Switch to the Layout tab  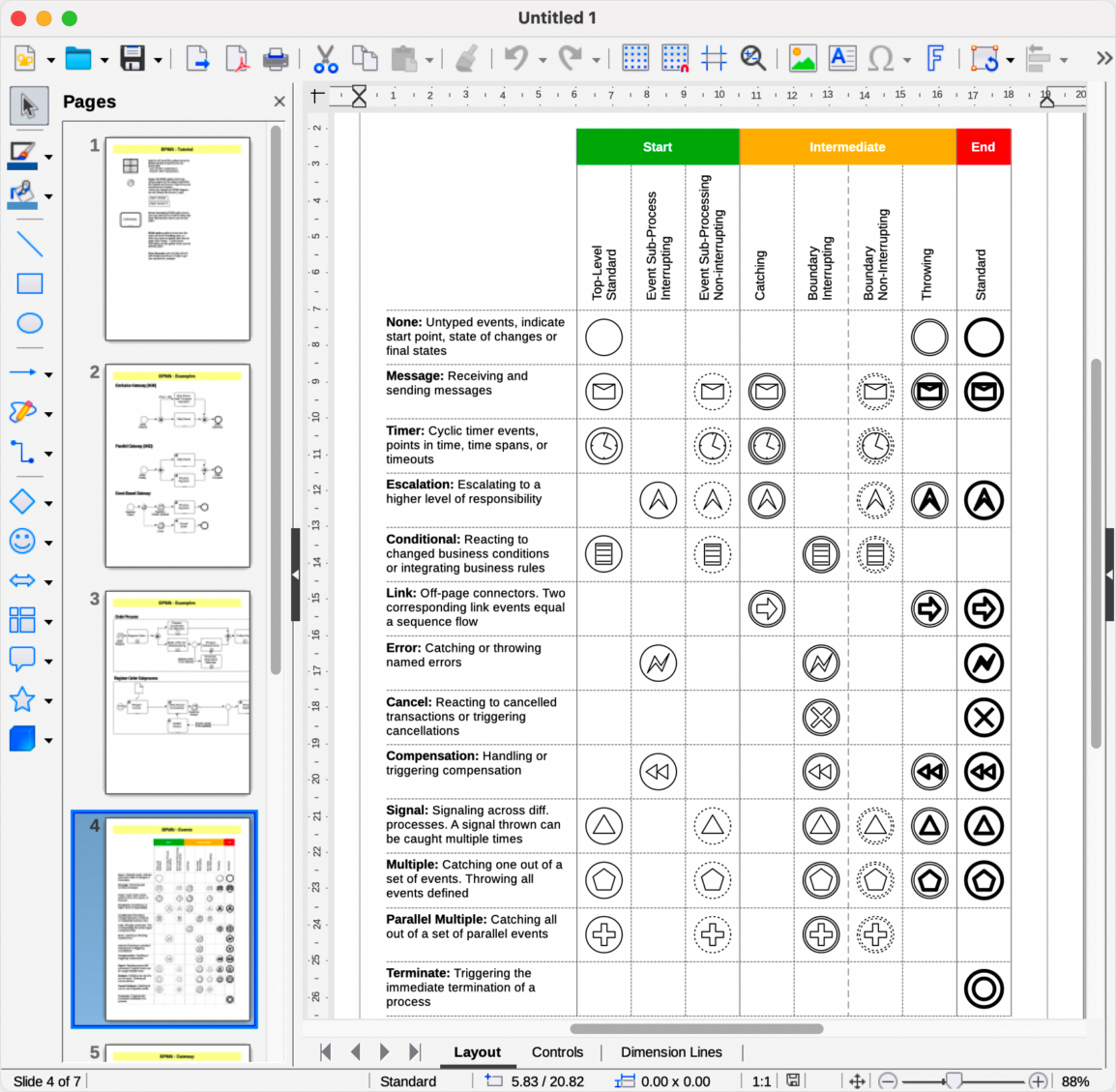click(477, 1052)
